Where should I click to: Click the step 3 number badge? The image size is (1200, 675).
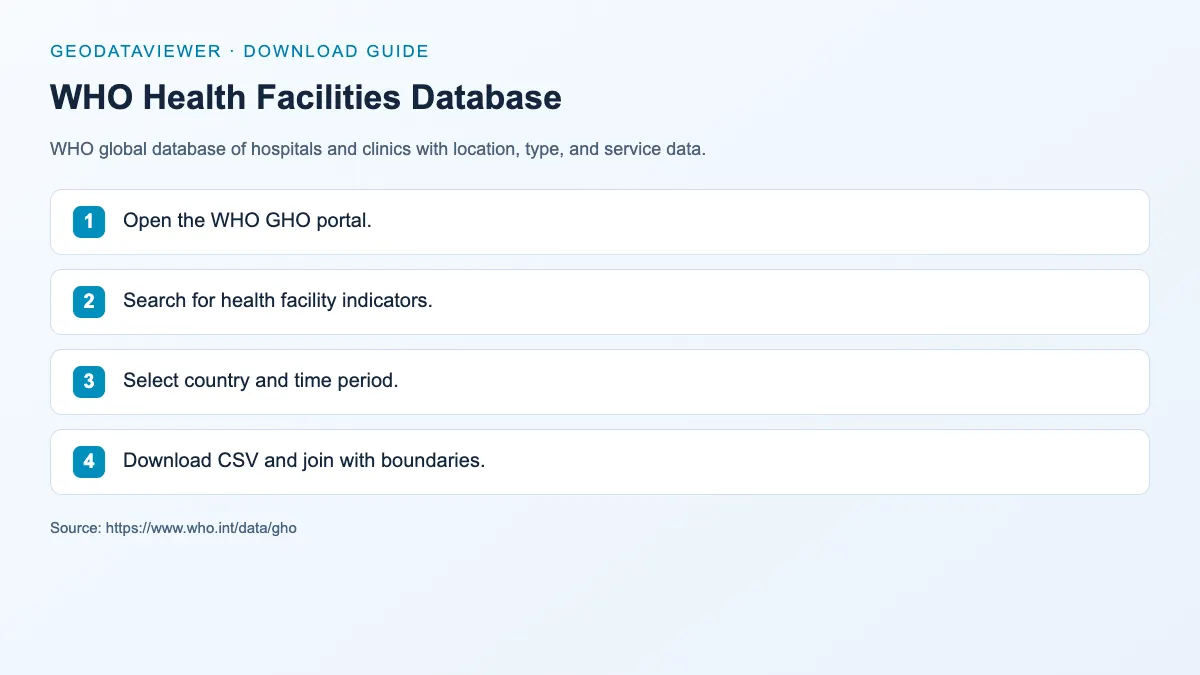pyautogui.click(x=89, y=382)
